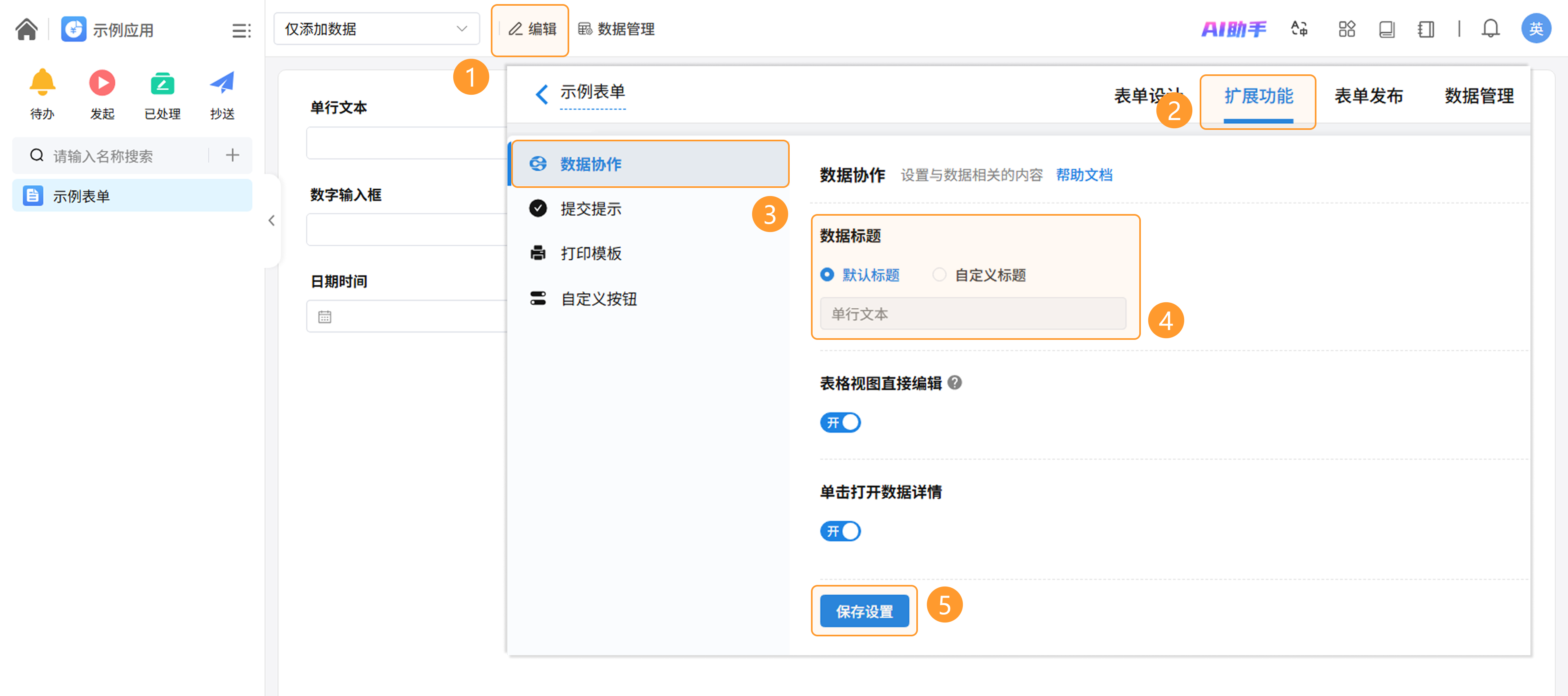Open the 已处理 icon
Image resolution: width=1568 pixels, height=696 pixels.
(162, 83)
